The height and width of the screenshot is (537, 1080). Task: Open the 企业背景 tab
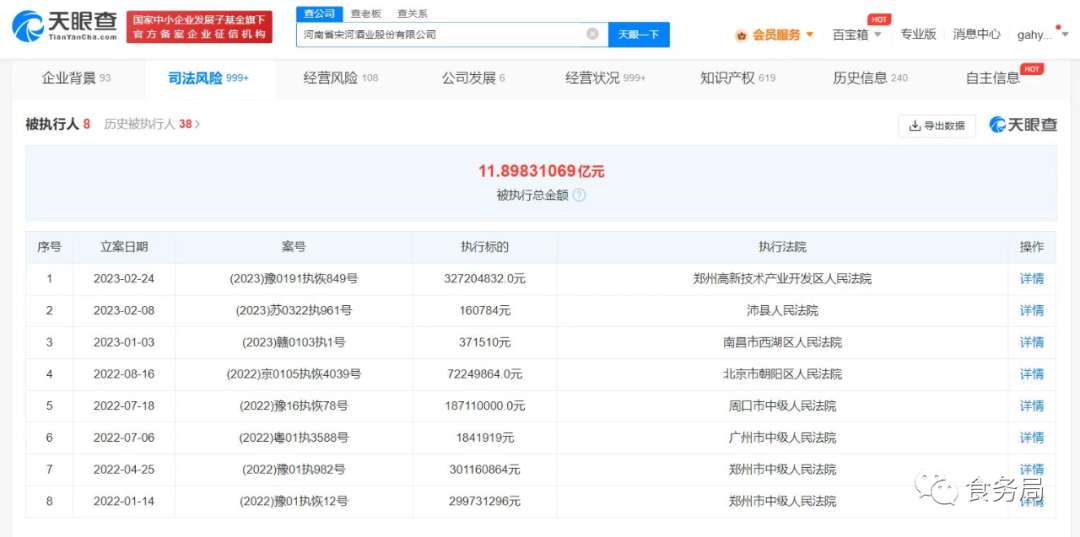76,78
